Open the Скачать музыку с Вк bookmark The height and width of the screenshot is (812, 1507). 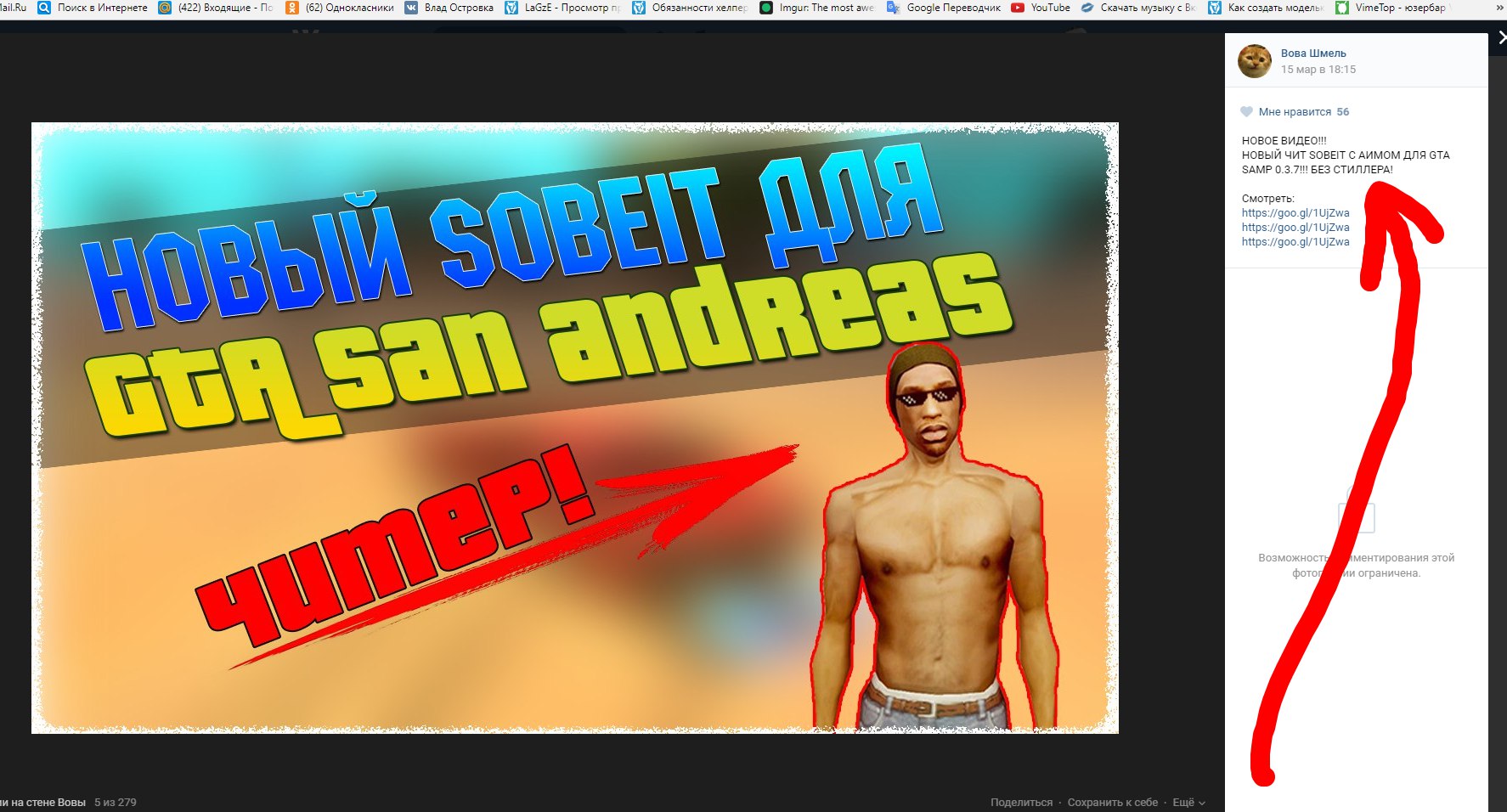pos(1138,8)
